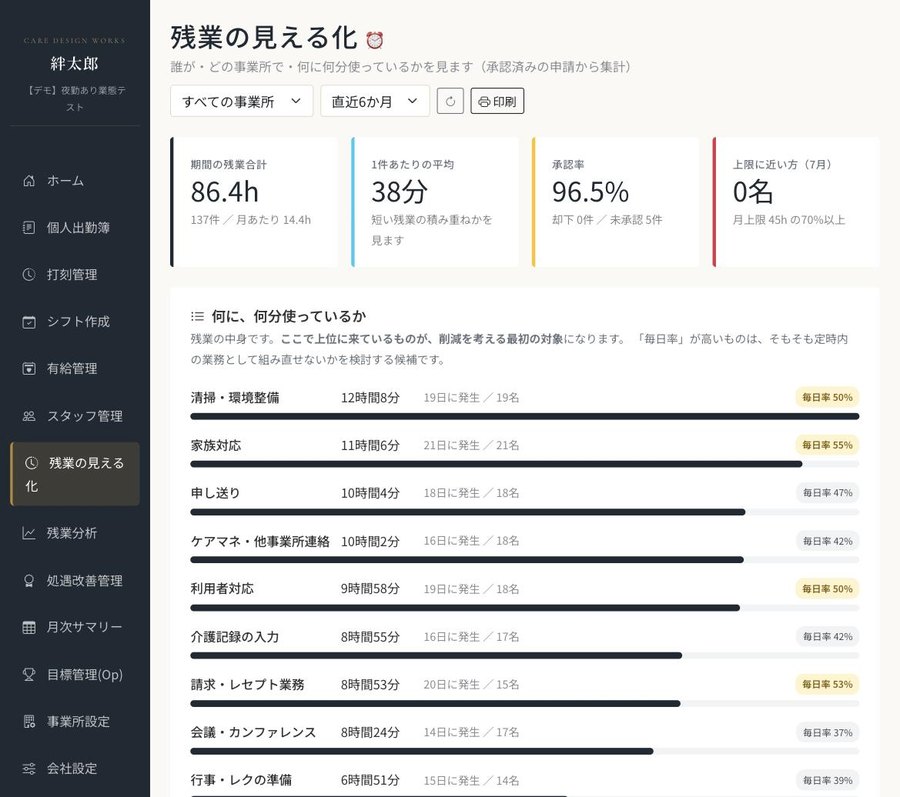Click 却下 0件 / 未承認 5件 text
This screenshot has height=797, width=900.
point(607,220)
